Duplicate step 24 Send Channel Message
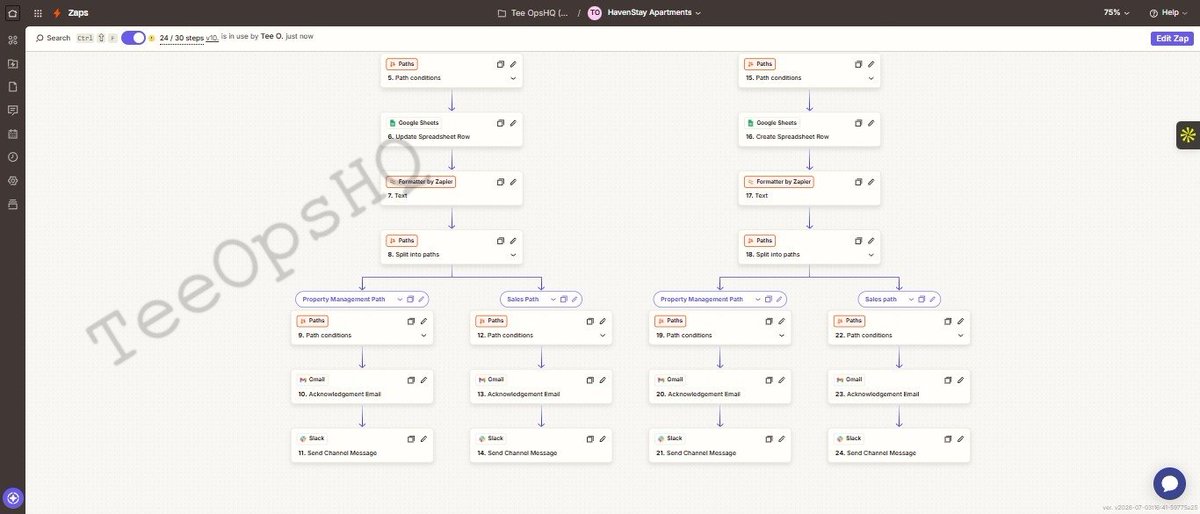This screenshot has width=1200, height=514. coord(948,439)
